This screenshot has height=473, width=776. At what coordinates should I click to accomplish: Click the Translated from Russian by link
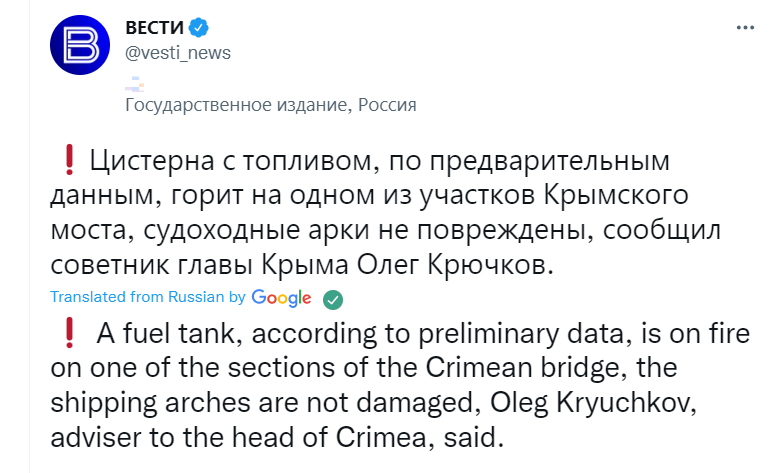[148, 297]
